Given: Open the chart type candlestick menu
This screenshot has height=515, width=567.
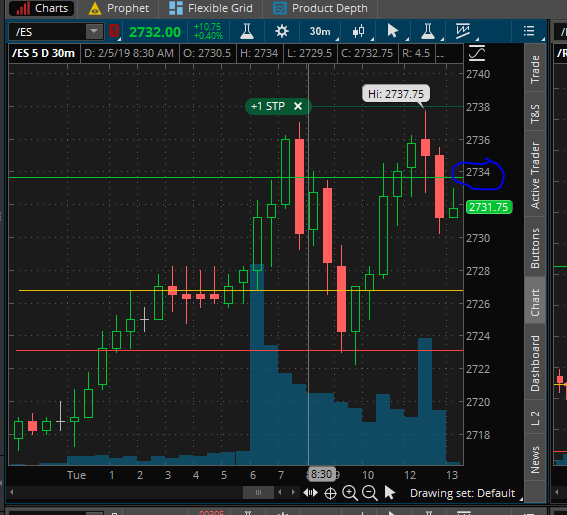Looking at the screenshot, I should (360, 32).
